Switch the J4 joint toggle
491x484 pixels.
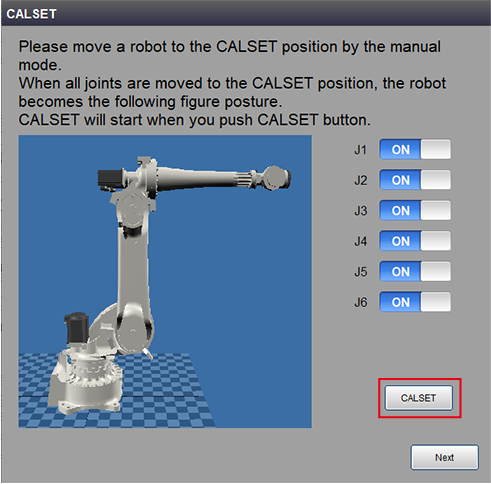[415, 241]
